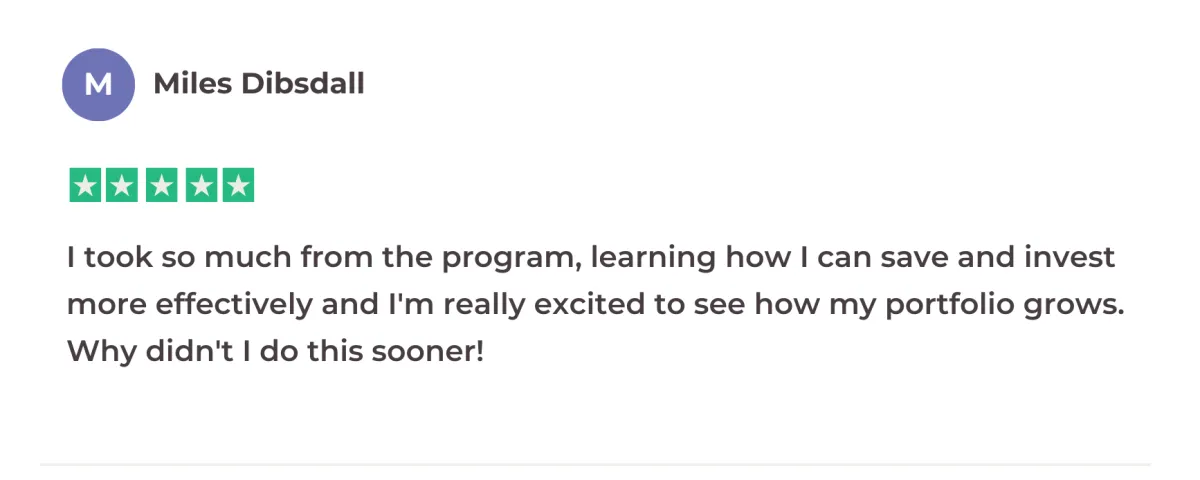Select the first green rating star

point(85,186)
